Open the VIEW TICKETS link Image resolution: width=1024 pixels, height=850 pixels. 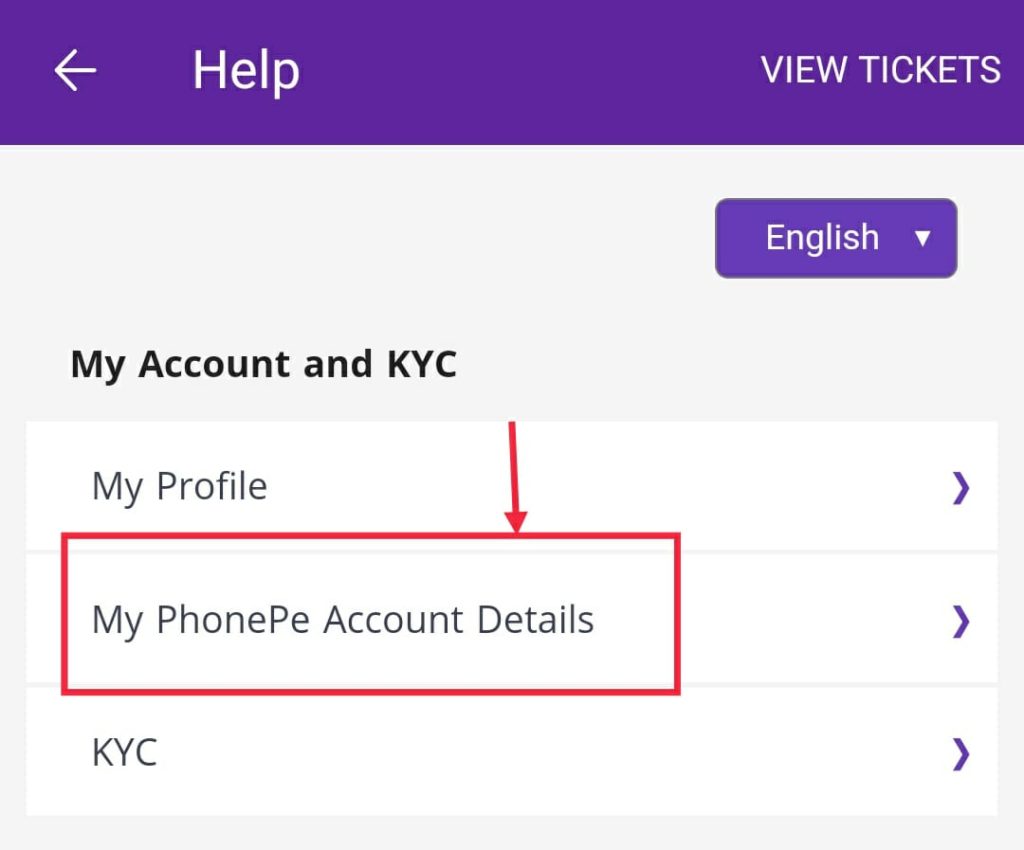[880, 70]
